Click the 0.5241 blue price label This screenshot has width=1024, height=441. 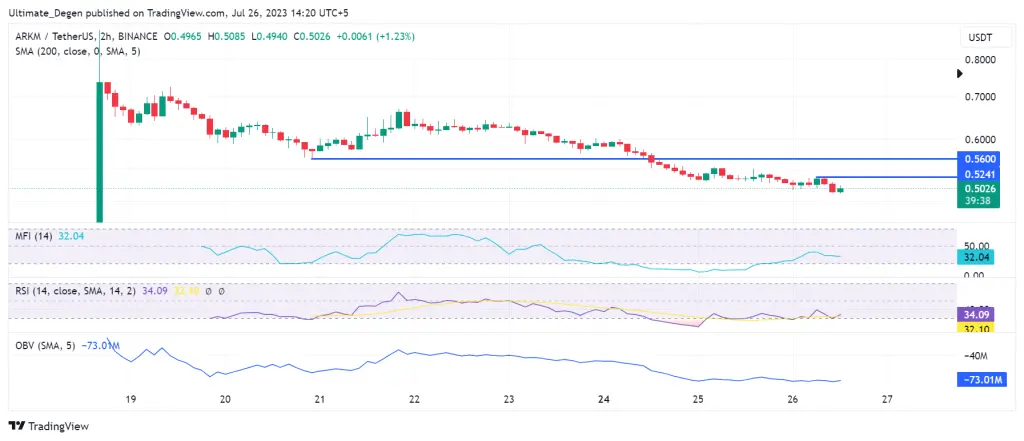click(976, 174)
